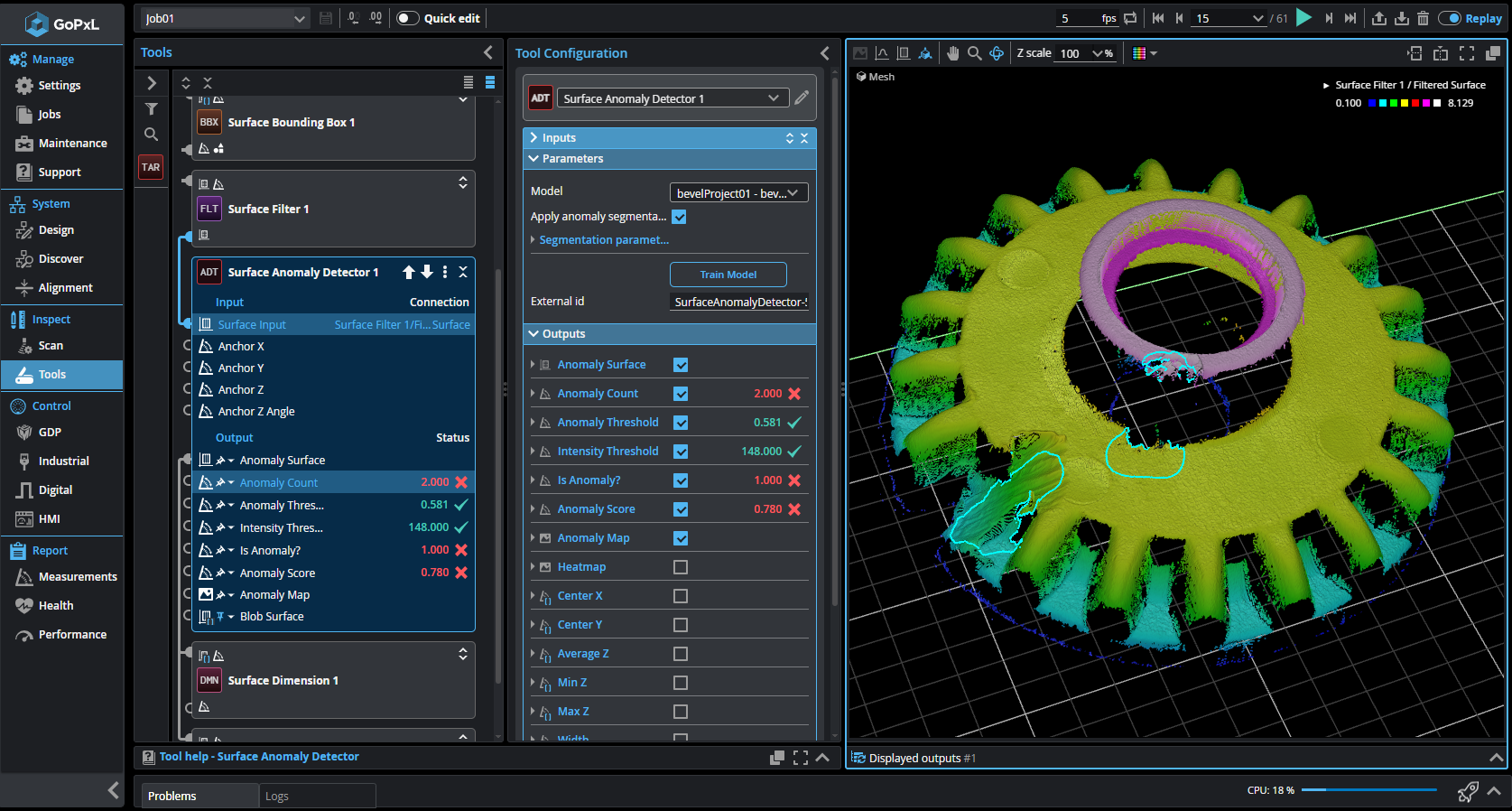Click the play button in playback toolbar

pyautogui.click(x=1303, y=17)
